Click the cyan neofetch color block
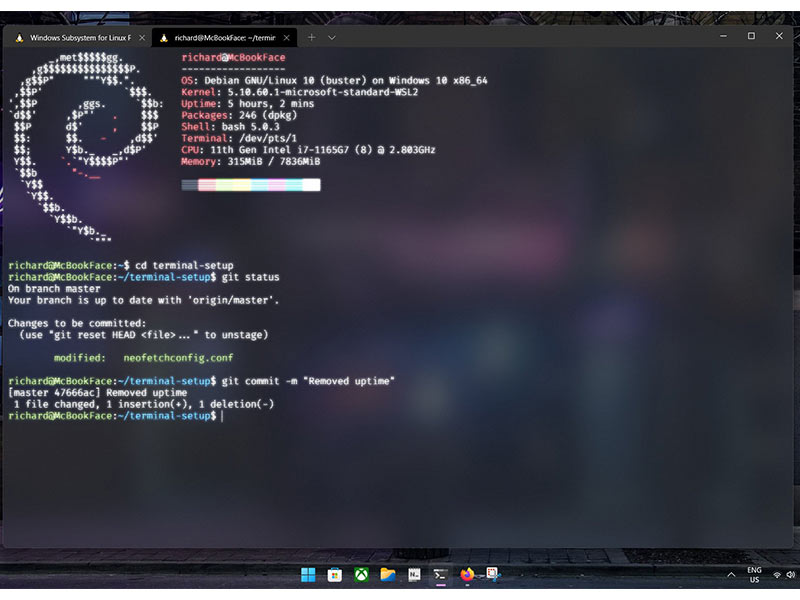This screenshot has height=600, width=800. 294,185
